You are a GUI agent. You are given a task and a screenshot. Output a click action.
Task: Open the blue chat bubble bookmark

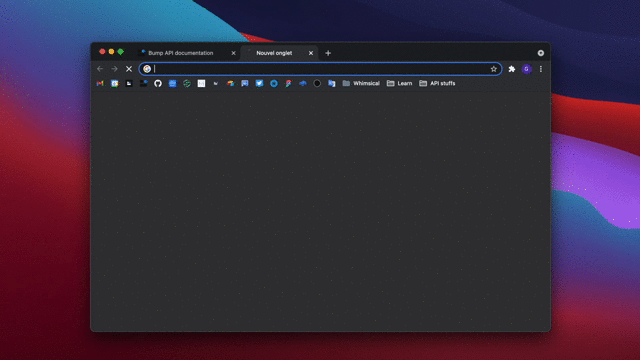click(x=245, y=83)
